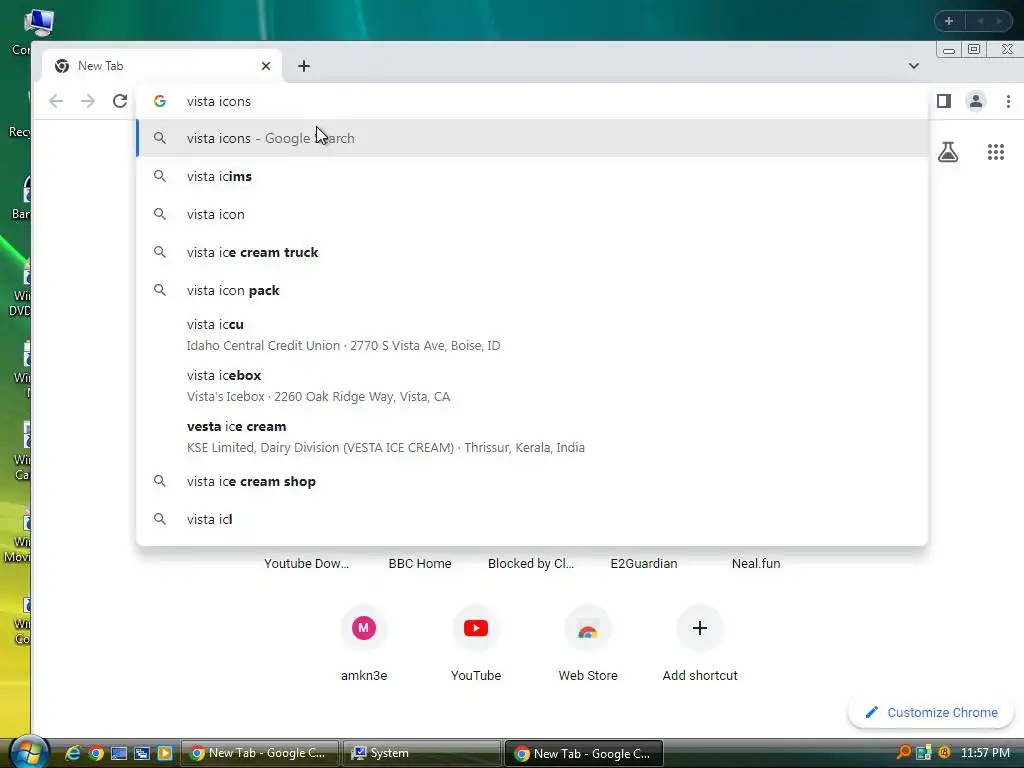Click the Show Desktop quick launch icon
Viewport: 1024px width, 768px height.
pos(119,753)
